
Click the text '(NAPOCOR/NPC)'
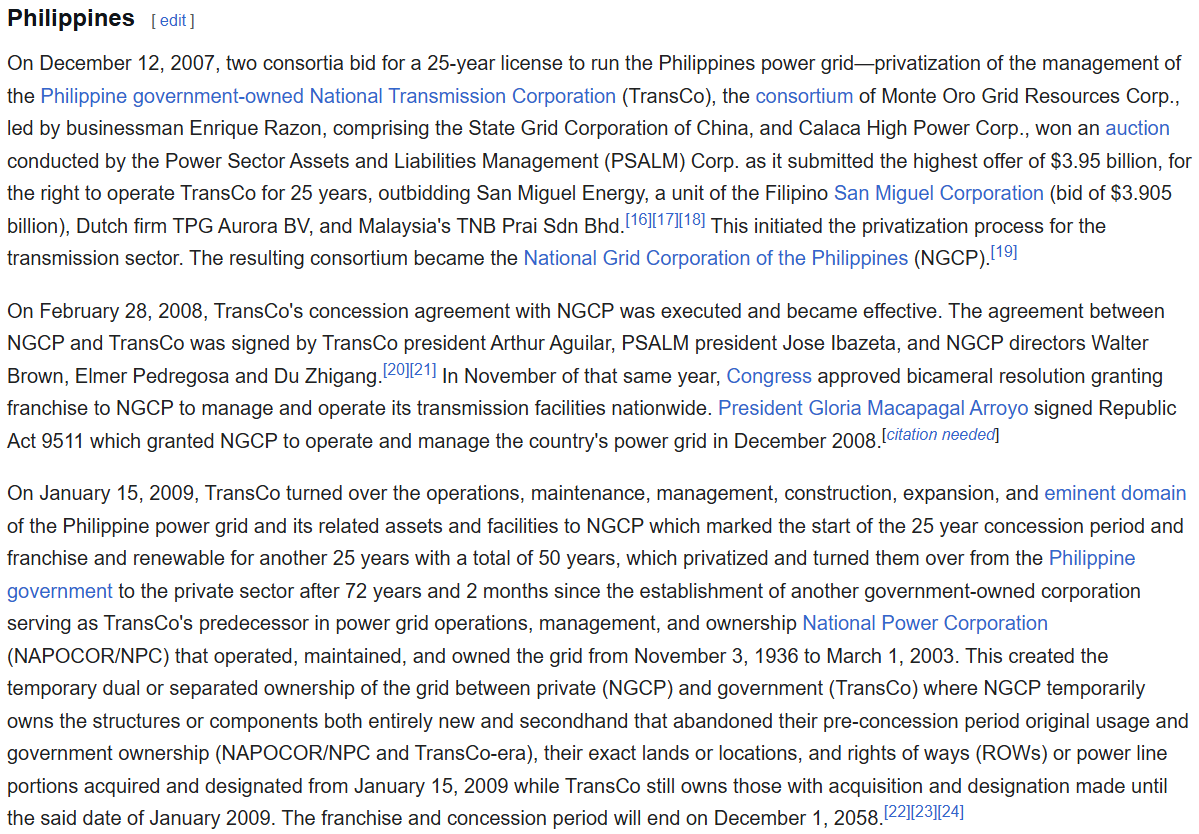tap(90, 656)
